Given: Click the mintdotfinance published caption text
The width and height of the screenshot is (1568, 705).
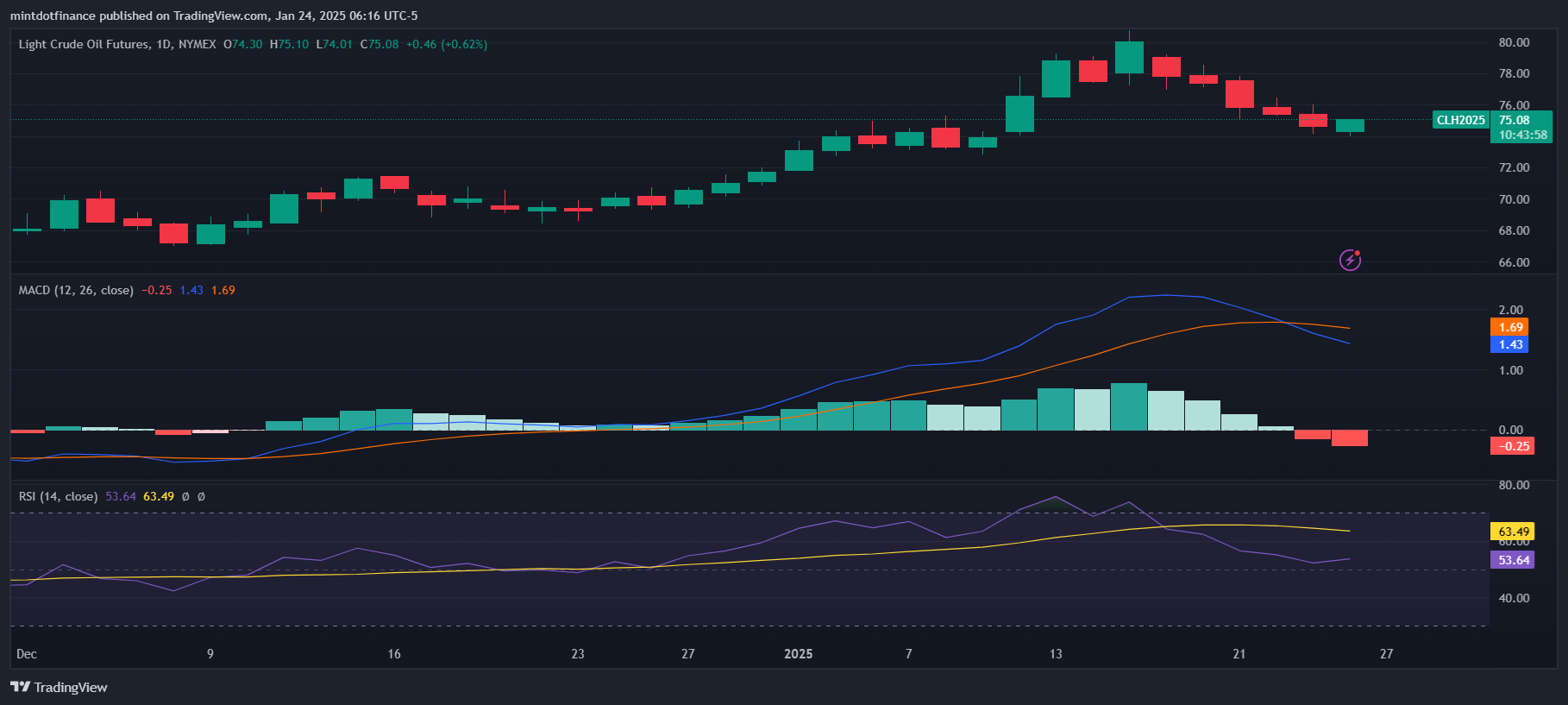Looking at the screenshot, I should 214,16.
